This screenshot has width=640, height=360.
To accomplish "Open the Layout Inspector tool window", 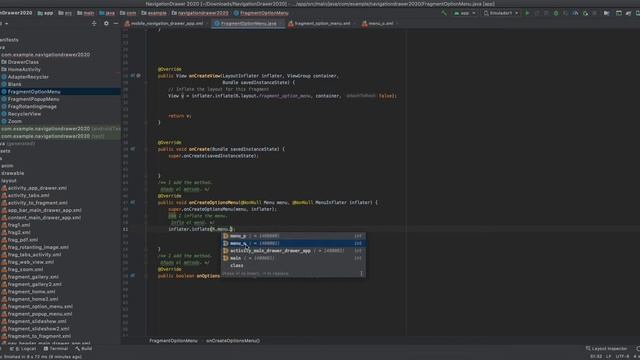I will point(607,349).
